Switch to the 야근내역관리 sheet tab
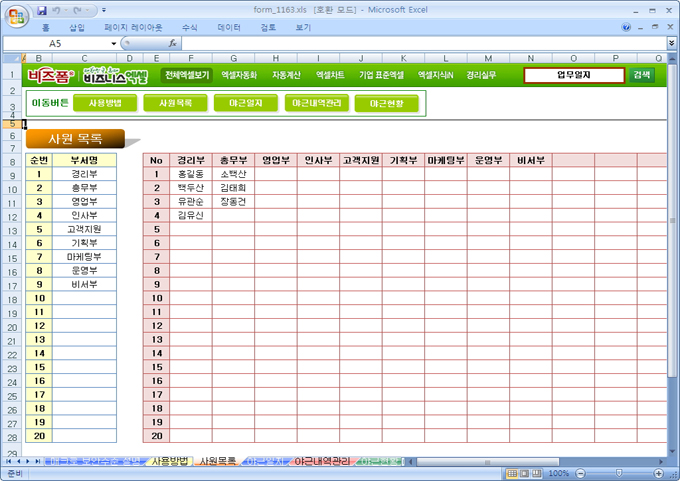The height and width of the screenshot is (481, 680). point(322,461)
